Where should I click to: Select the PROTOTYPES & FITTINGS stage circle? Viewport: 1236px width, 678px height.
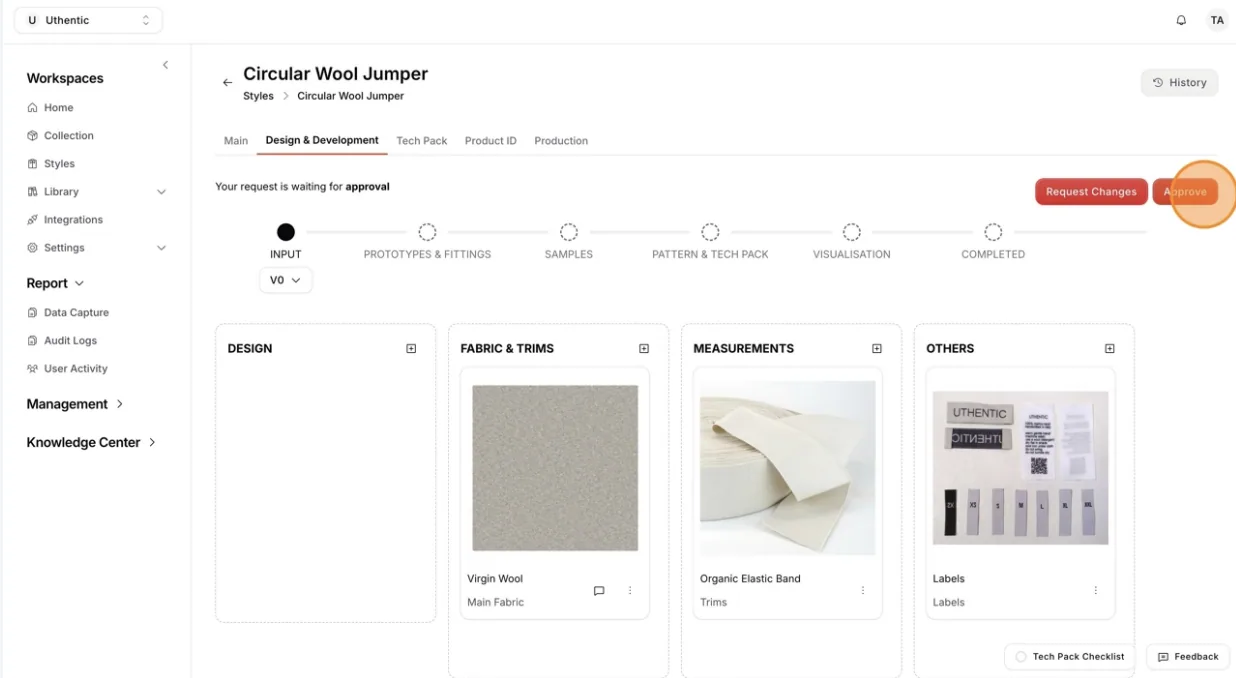[x=427, y=232]
